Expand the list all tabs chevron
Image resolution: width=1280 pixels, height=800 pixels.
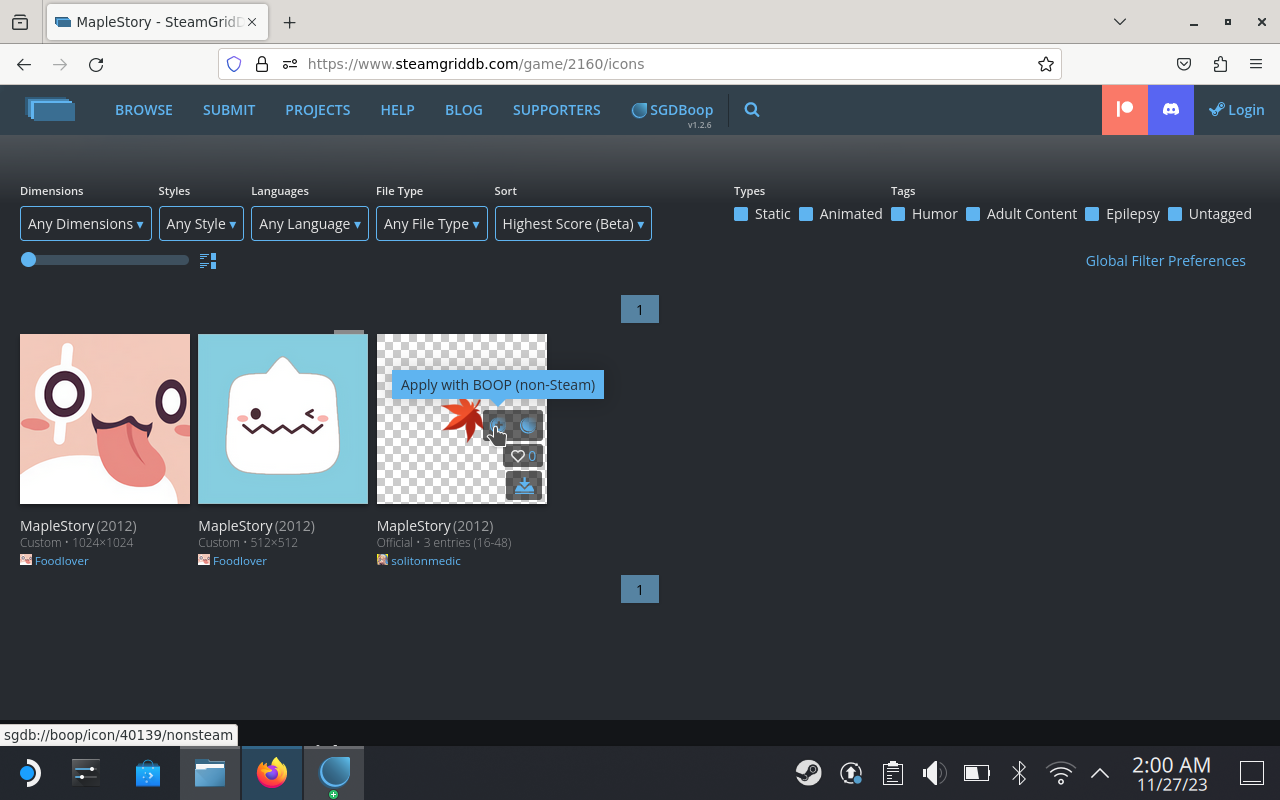point(1120,22)
